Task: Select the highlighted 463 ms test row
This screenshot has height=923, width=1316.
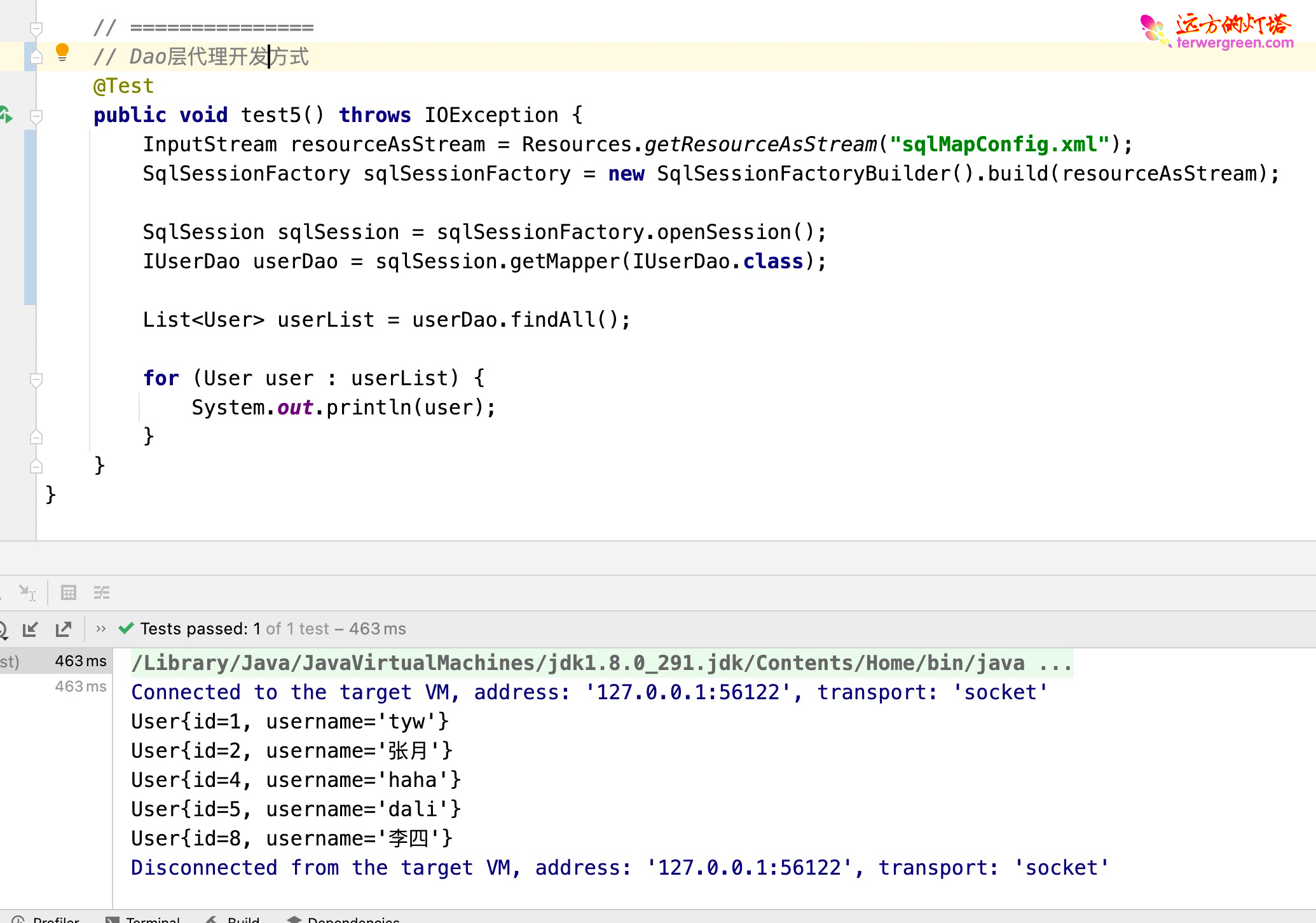Action: (56, 661)
